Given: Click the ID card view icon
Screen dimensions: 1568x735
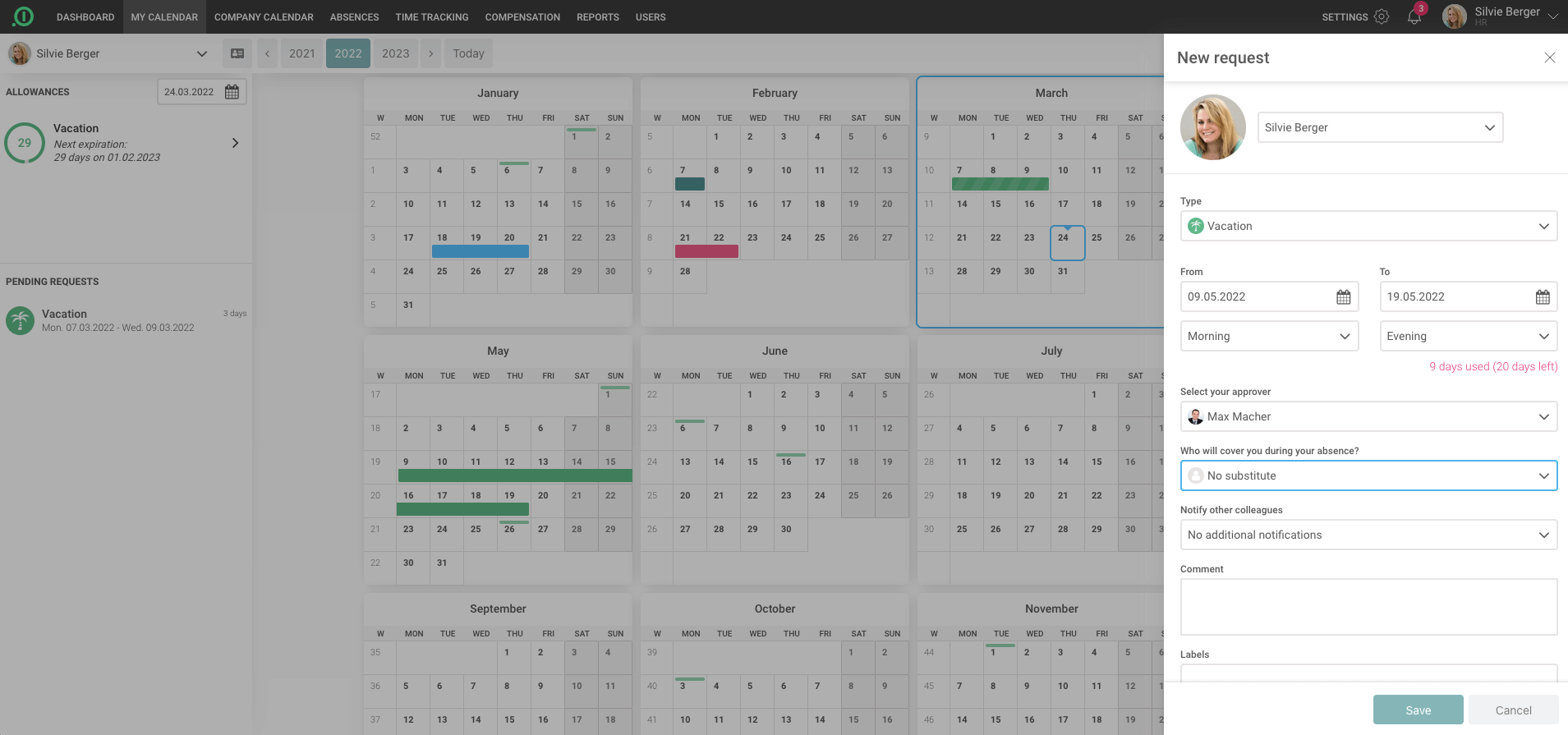Looking at the screenshot, I should [237, 53].
